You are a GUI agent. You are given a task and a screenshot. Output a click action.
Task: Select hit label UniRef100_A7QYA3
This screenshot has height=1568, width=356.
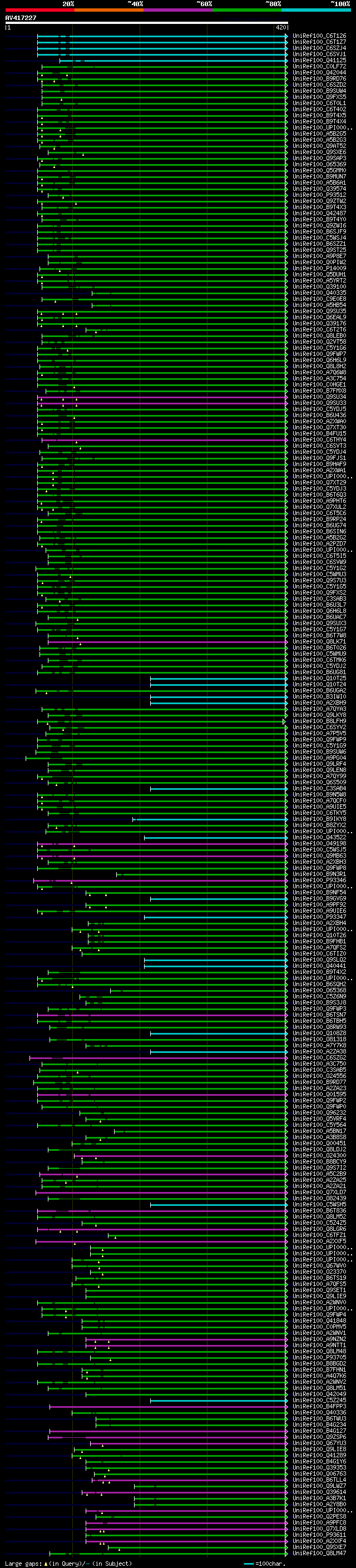[x=319, y=709]
